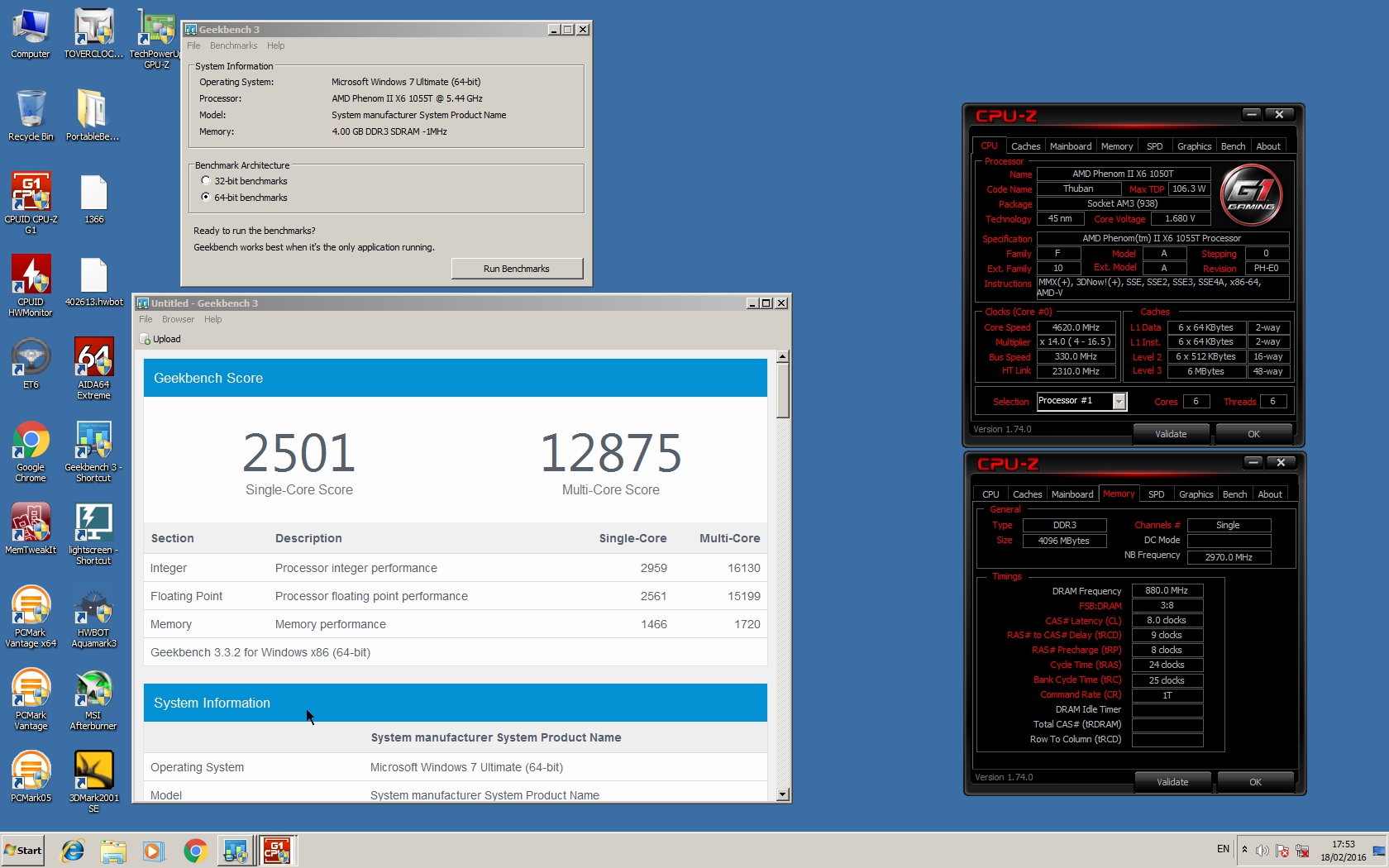Screen dimensions: 1389x868
Task: Open the Recycle Bin icon
Action: [31, 116]
